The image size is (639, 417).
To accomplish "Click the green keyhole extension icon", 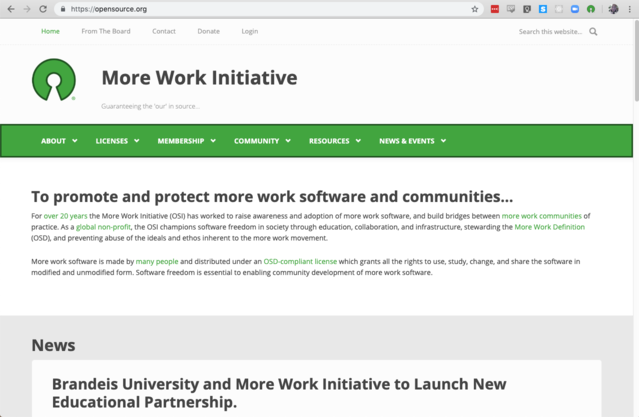I will [x=591, y=9].
